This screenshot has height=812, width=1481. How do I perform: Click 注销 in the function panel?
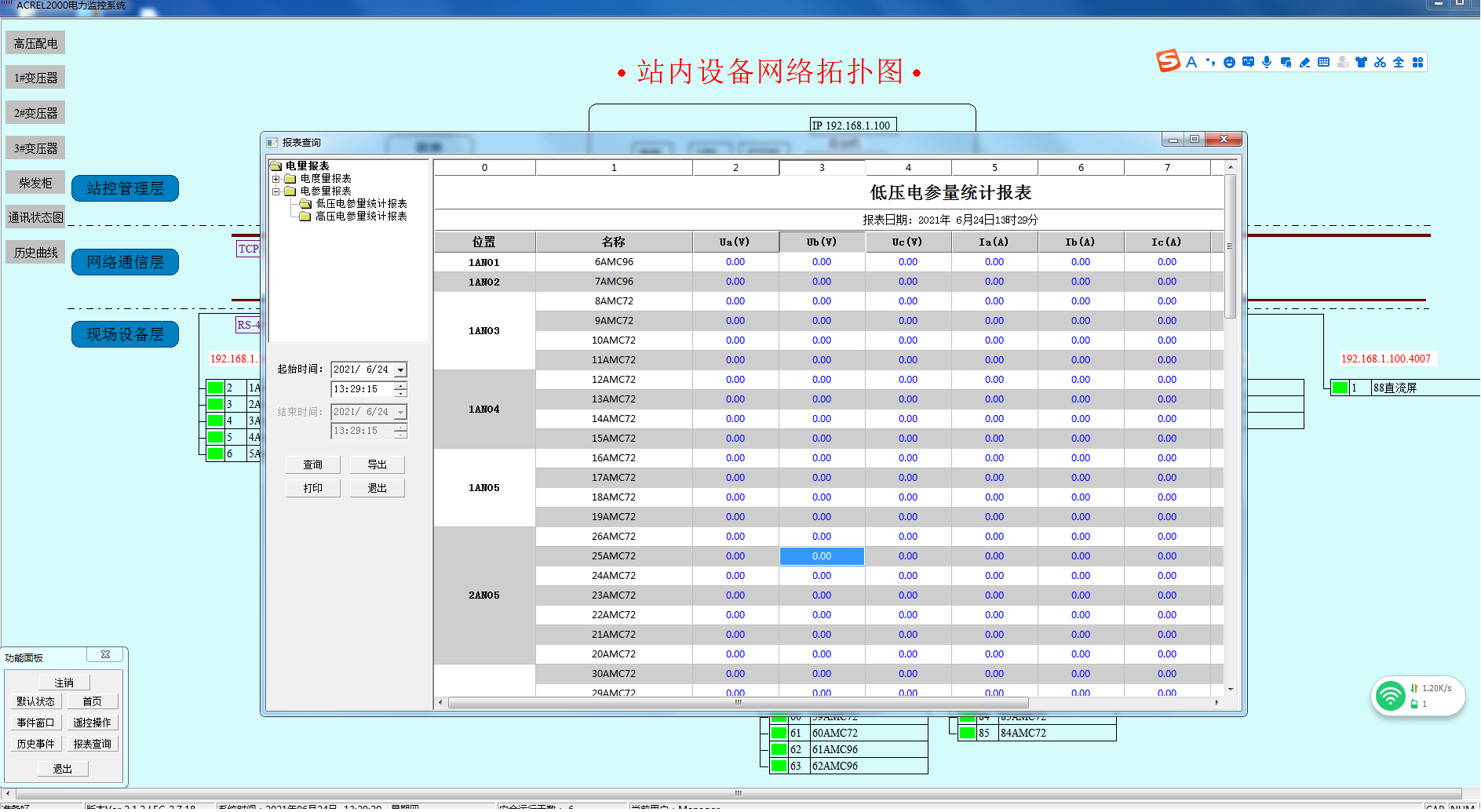pyautogui.click(x=64, y=683)
